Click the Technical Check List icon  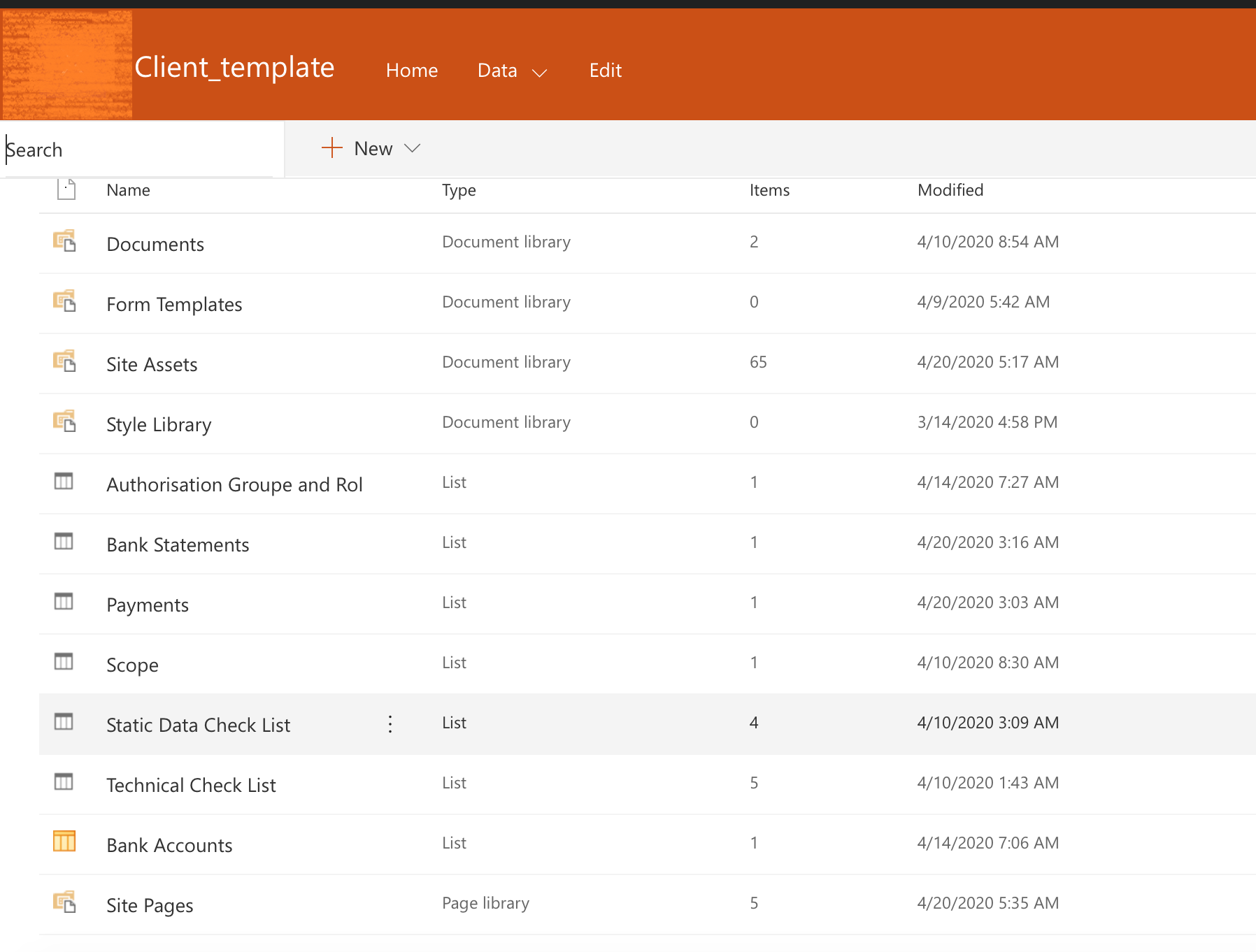coord(64,782)
